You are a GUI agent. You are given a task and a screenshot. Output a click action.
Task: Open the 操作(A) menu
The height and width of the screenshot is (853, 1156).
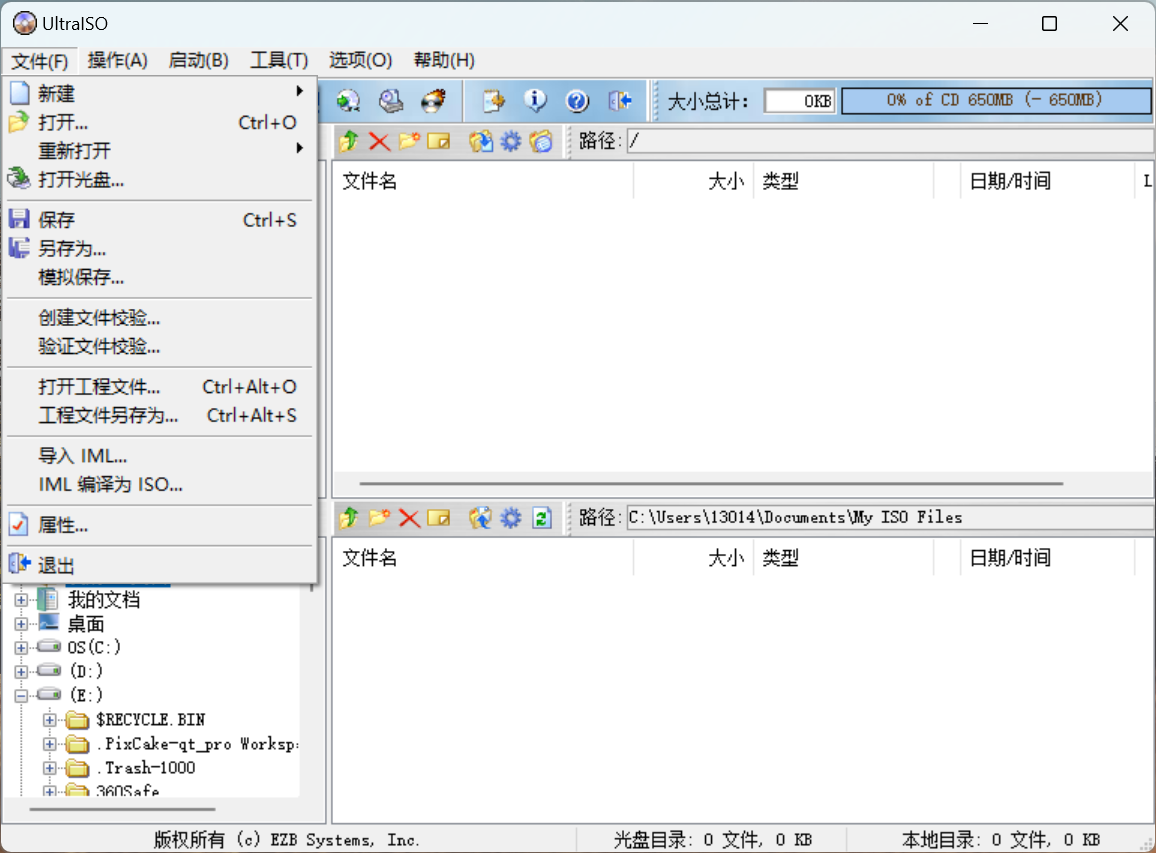(117, 60)
